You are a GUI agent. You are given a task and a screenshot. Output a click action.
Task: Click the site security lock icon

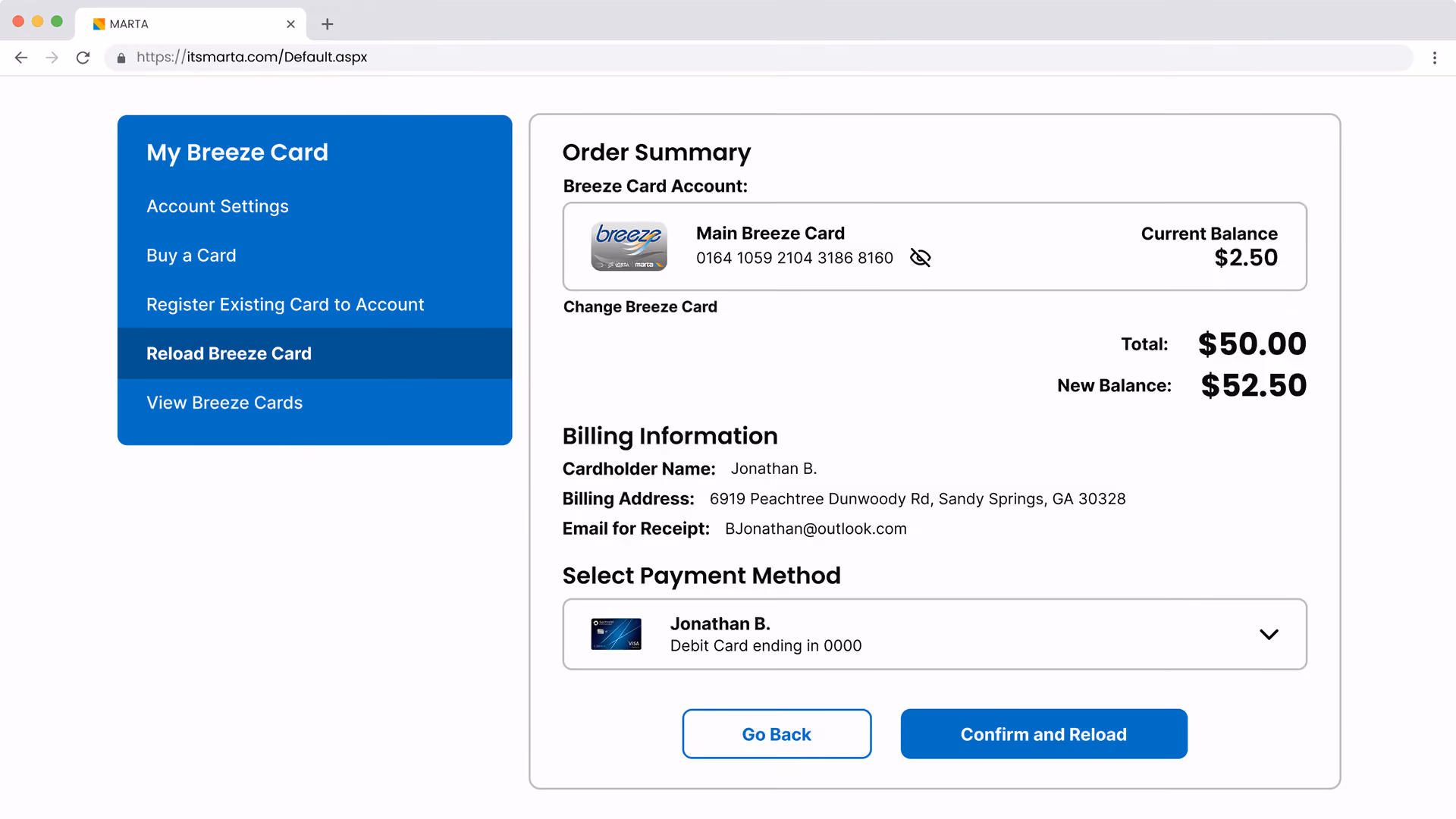(x=121, y=58)
